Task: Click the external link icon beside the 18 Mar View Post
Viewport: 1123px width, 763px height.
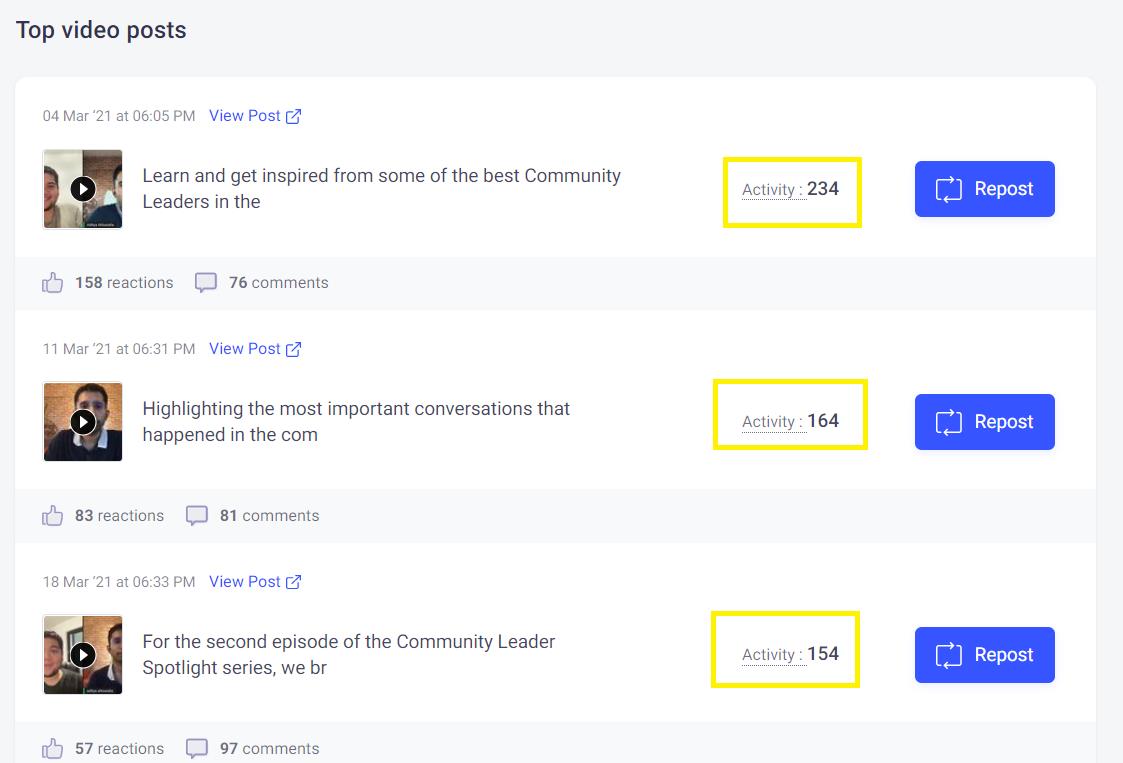Action: [292, 581]
